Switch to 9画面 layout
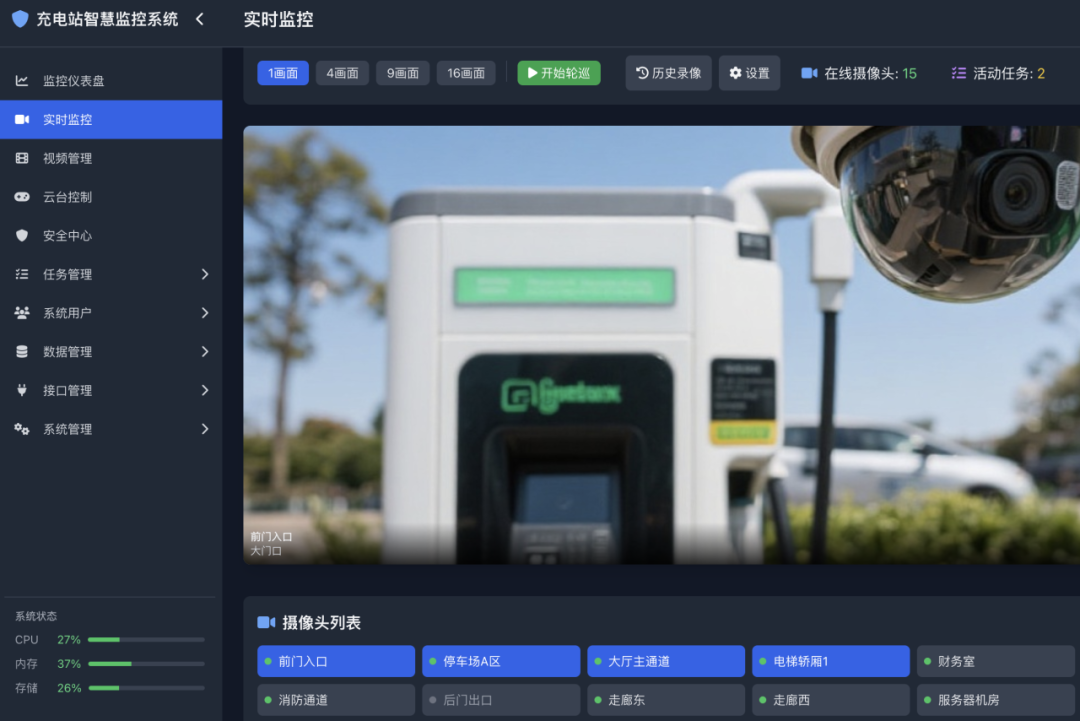1080x721 pixels. [x=403, y=73]
